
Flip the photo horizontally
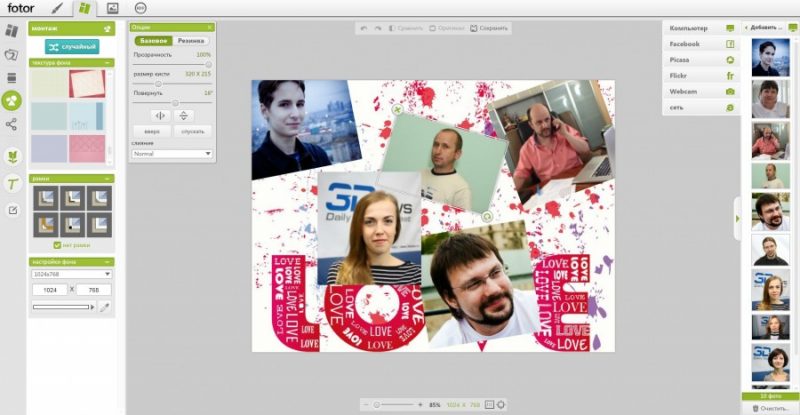click(x=160, y=116)
